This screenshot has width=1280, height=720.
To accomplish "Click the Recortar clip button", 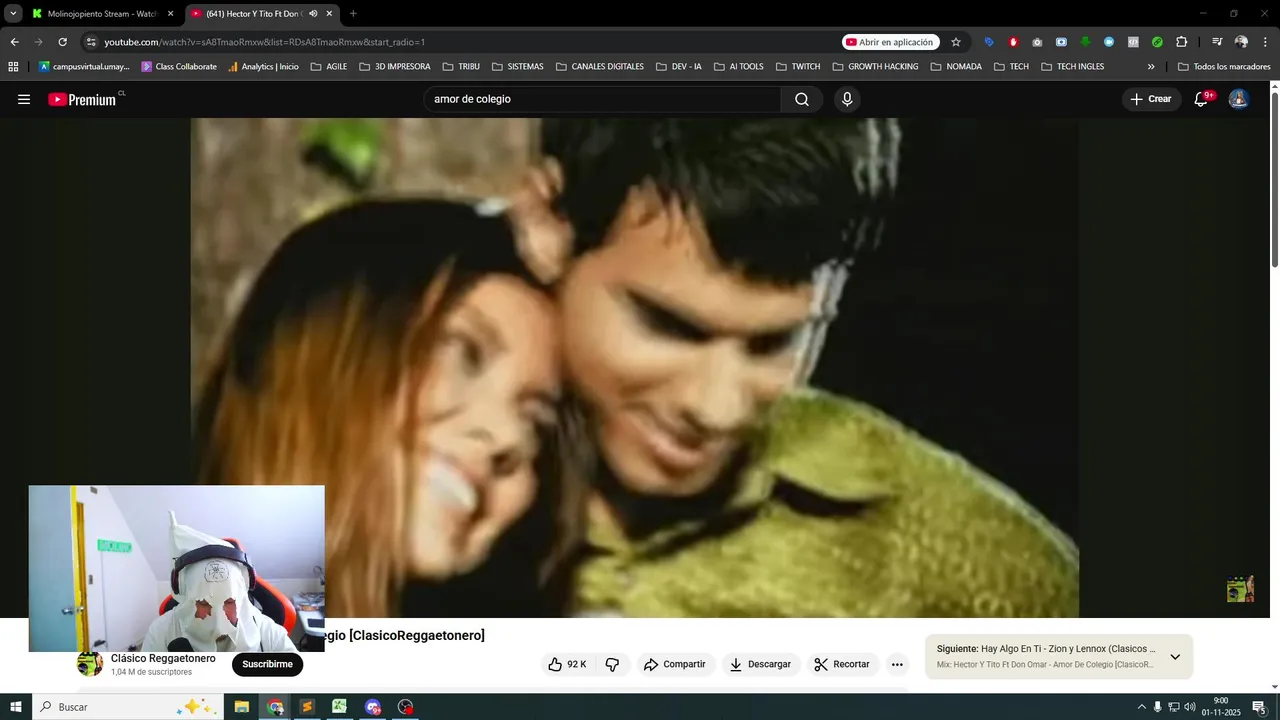I will (x=843, y=664).
